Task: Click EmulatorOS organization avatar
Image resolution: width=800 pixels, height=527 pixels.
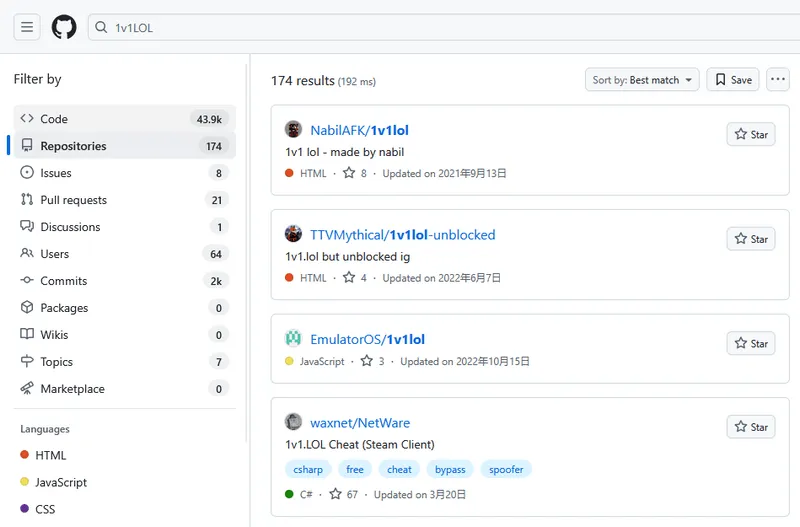Action: point(293,339)
